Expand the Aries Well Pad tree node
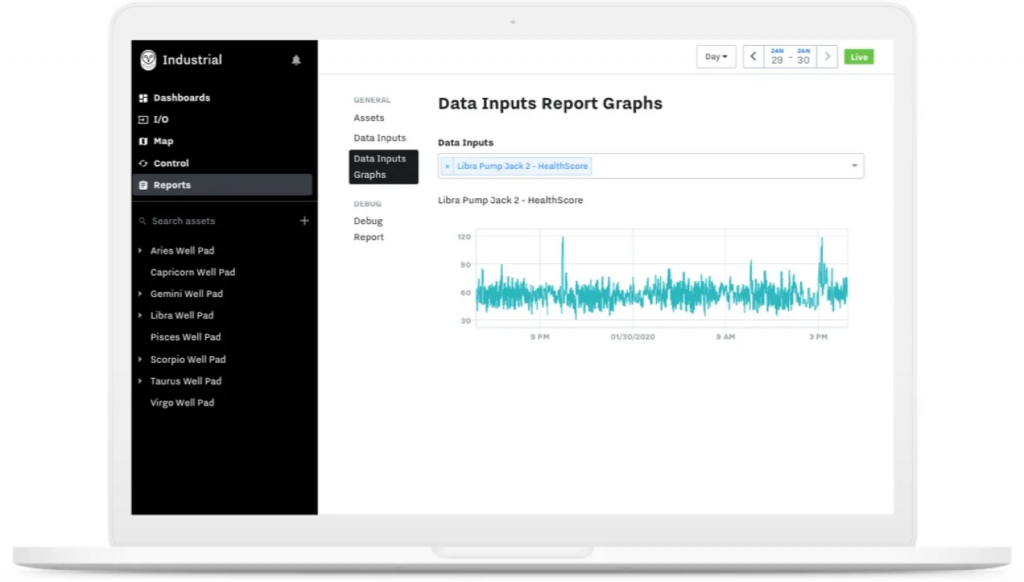Image resolution: width=1024 pixels, height=582 pixels. click(x=140, y=251)
